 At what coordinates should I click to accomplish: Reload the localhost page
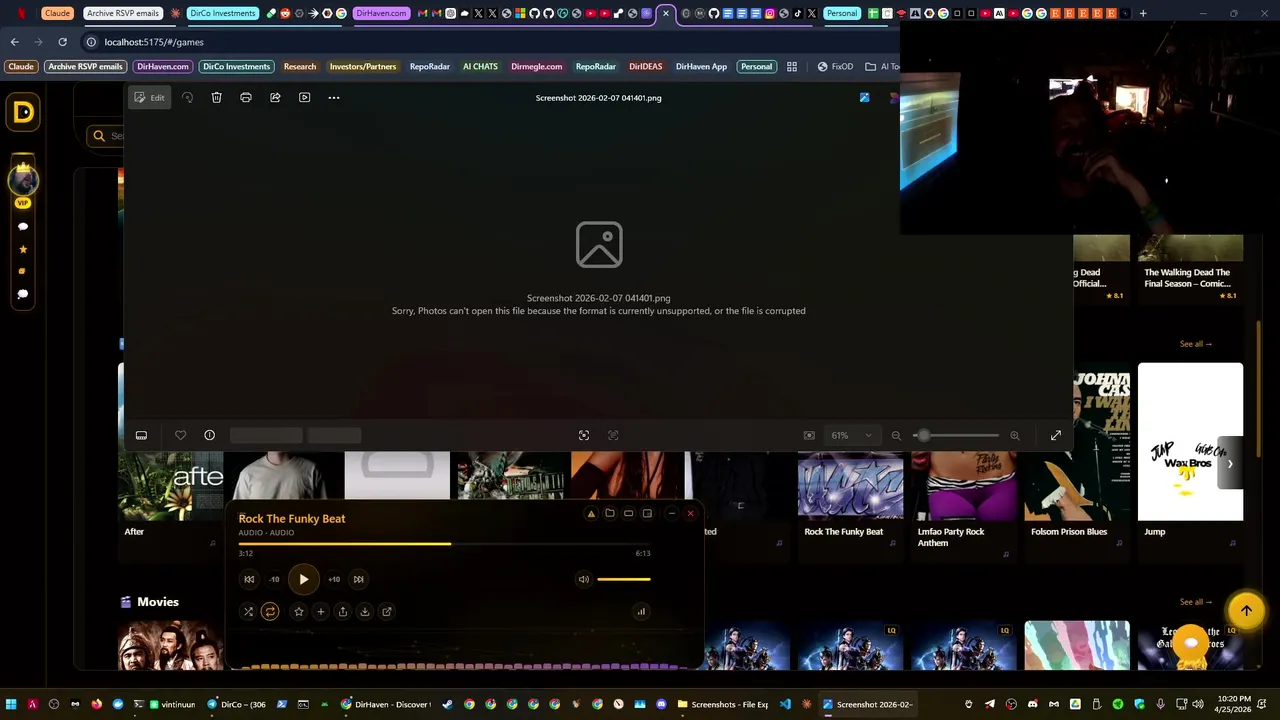[62, 42]
